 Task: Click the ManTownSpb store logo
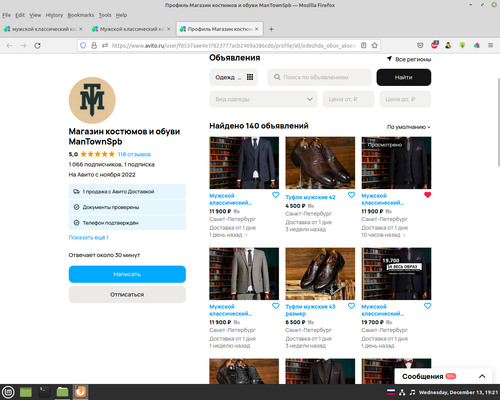92,100
